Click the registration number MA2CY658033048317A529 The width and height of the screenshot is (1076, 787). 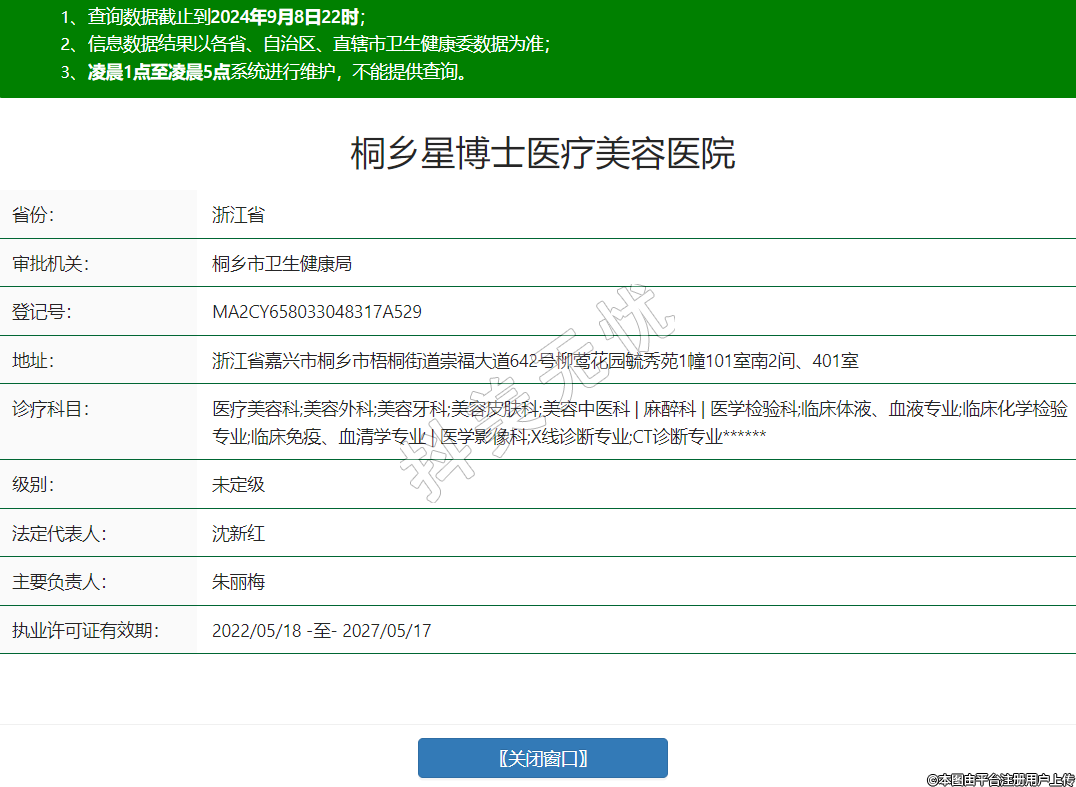[x=316, y=312]
